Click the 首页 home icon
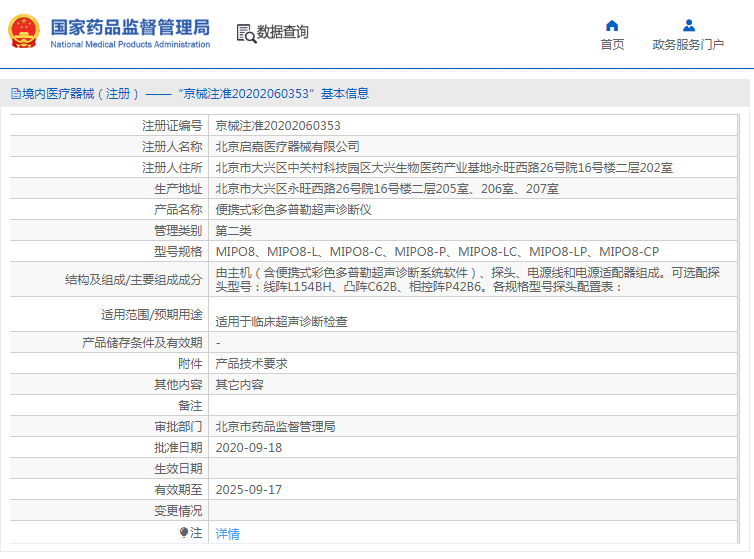Screen dimensions: 754x559 pyautogui.click(x=612, y=25)
